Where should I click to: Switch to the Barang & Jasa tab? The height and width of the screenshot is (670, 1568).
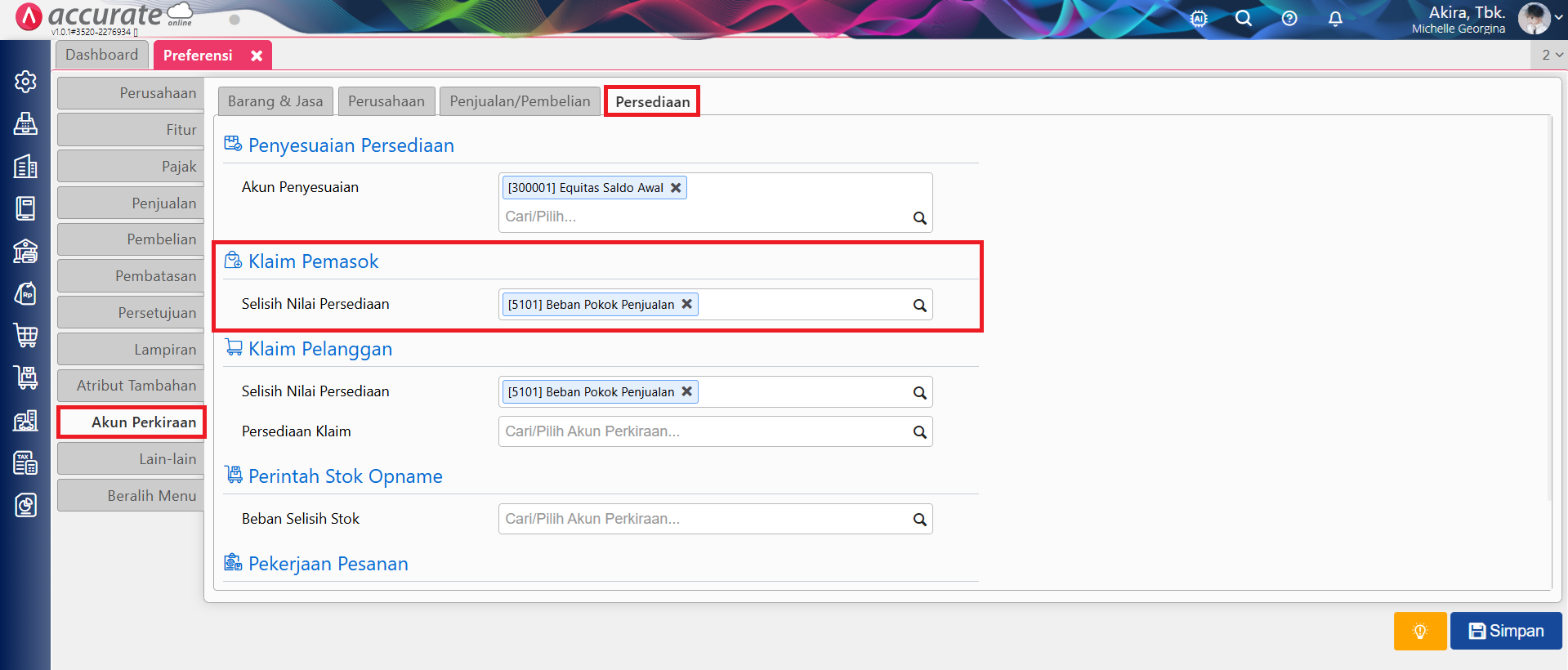click(x=275, y=101)
